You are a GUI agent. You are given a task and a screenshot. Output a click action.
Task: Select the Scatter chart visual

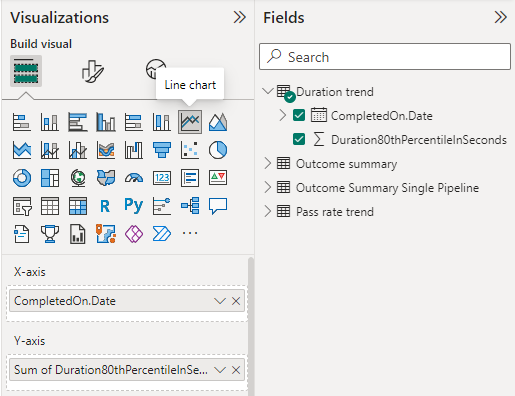click(190, 150)
